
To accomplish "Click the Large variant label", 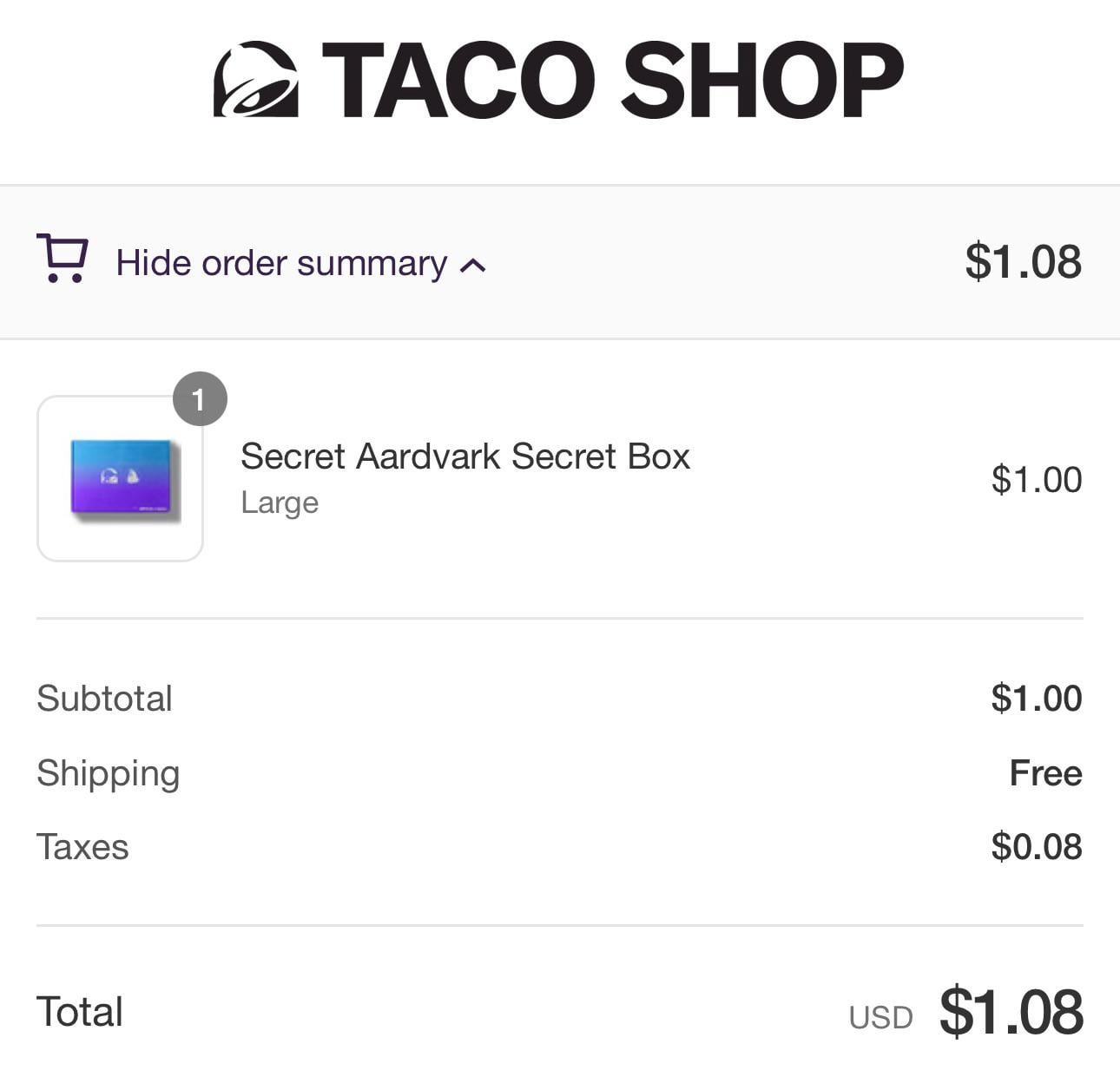I will coord(280,502).
